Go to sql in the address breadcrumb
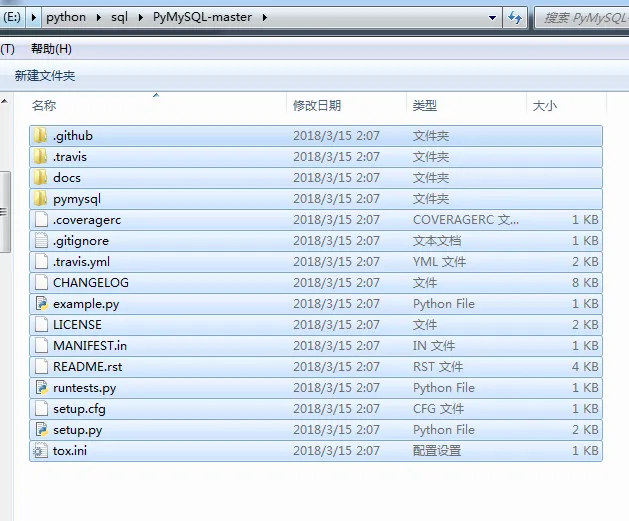This screenshot has height=521, width=629. click(120, 17)
